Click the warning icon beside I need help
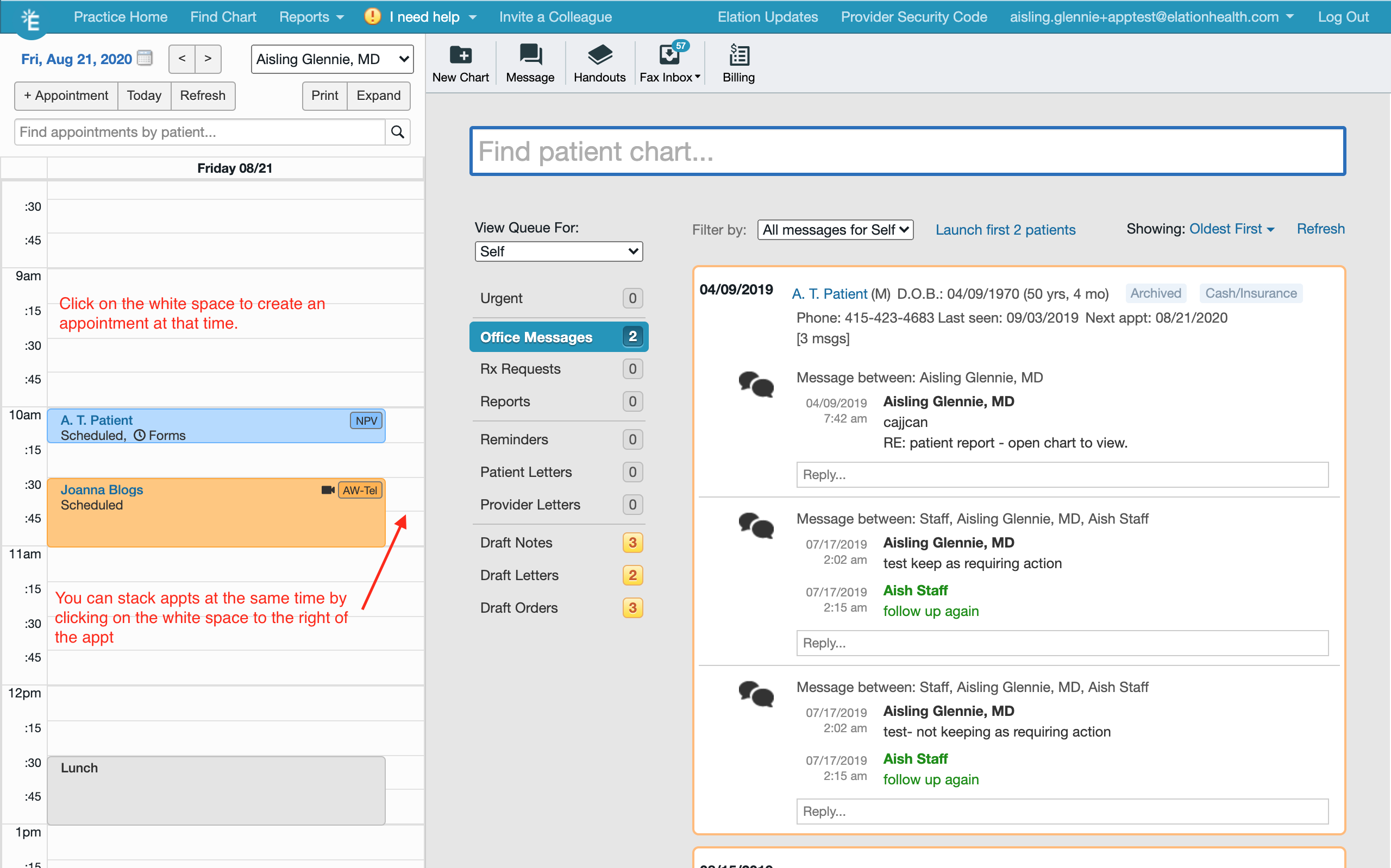The image size is (1391, 868). 372,16
